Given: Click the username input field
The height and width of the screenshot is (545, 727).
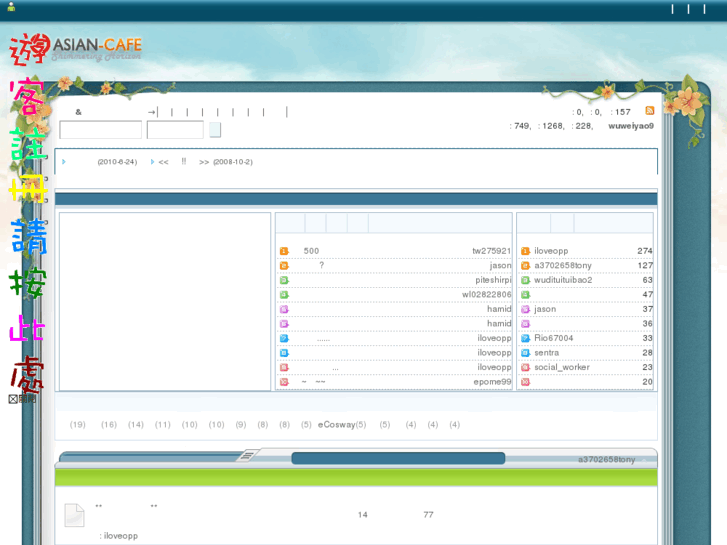Looking at the screenshot, I should coord(101,130).
